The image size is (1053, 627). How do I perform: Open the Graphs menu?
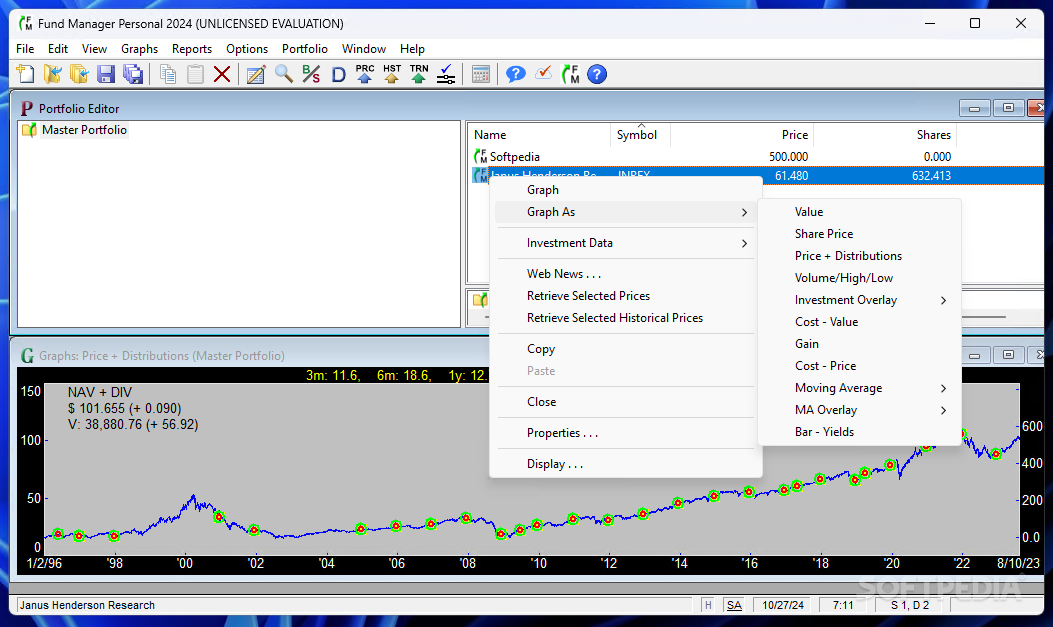140,48
